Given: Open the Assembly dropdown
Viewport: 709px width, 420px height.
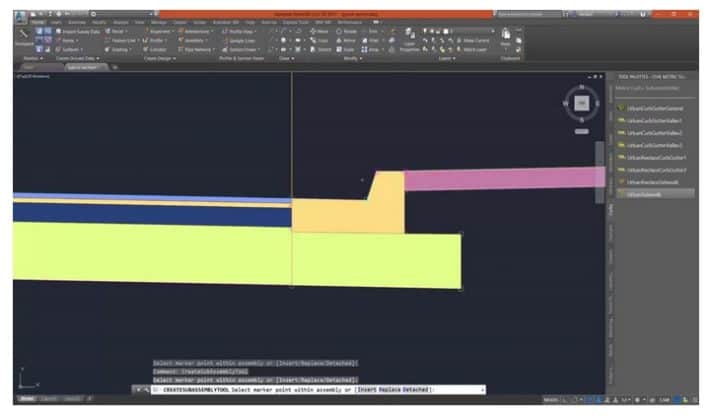Looking at the screenshot, I should click(194, 41).
